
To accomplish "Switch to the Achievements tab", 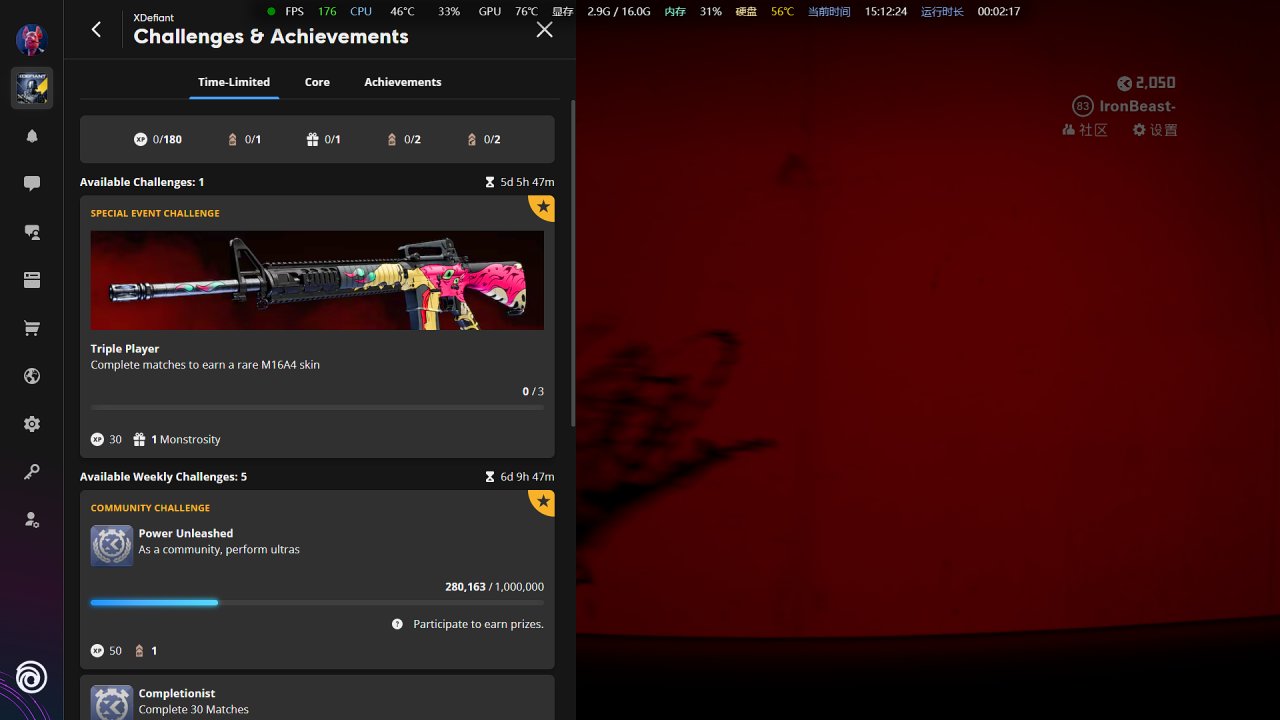I will [x=403, y=82].
